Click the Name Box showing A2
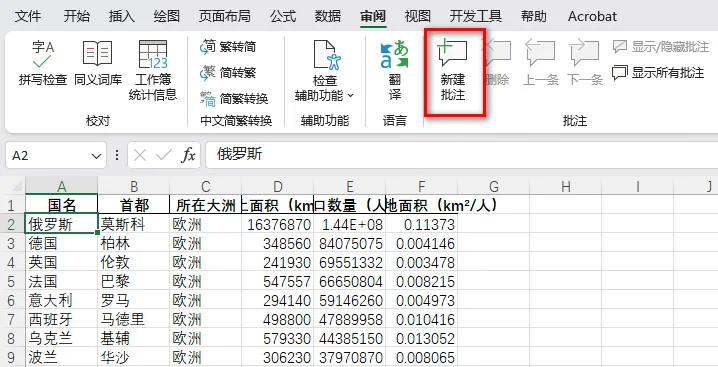 coord(48,156)
